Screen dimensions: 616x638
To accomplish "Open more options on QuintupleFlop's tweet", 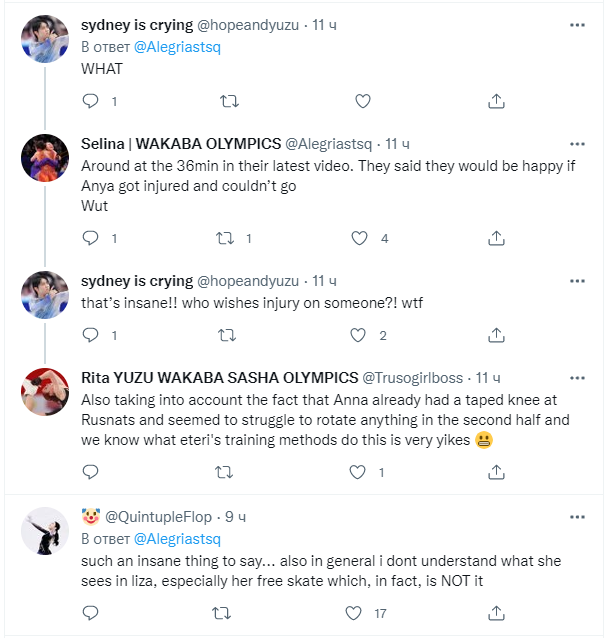I will 577,517.
